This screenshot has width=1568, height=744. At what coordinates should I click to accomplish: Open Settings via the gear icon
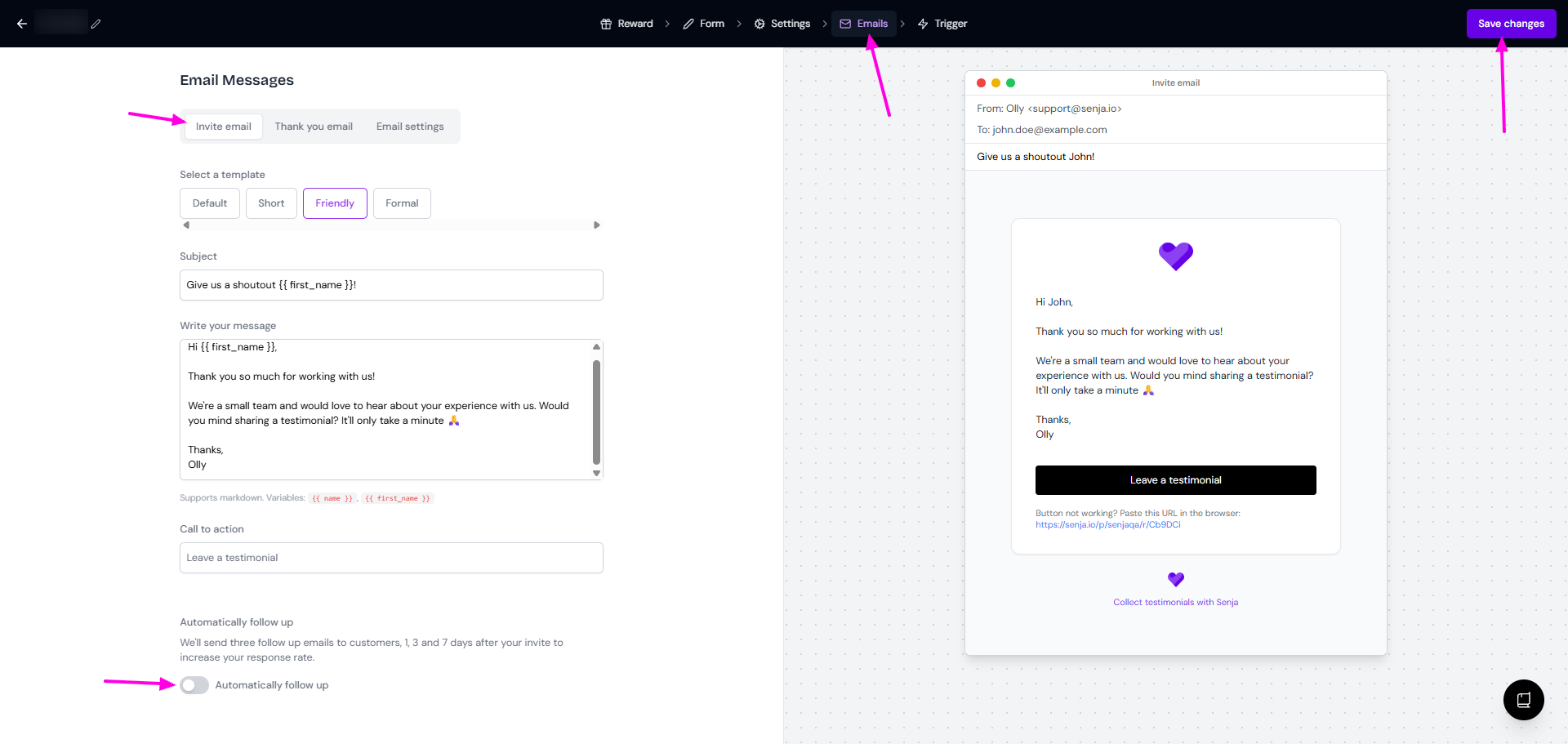click(759, 23)
